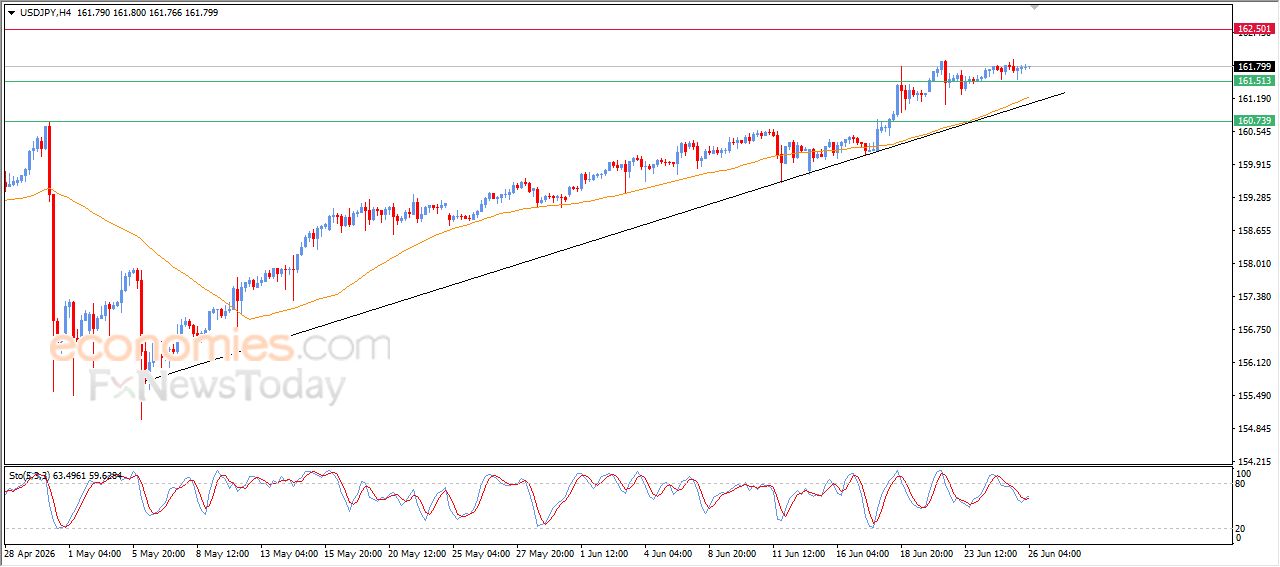This screenshot has height=567, width=1280.
Task: Click price axis value 155.490
Action: point(1253,396)
